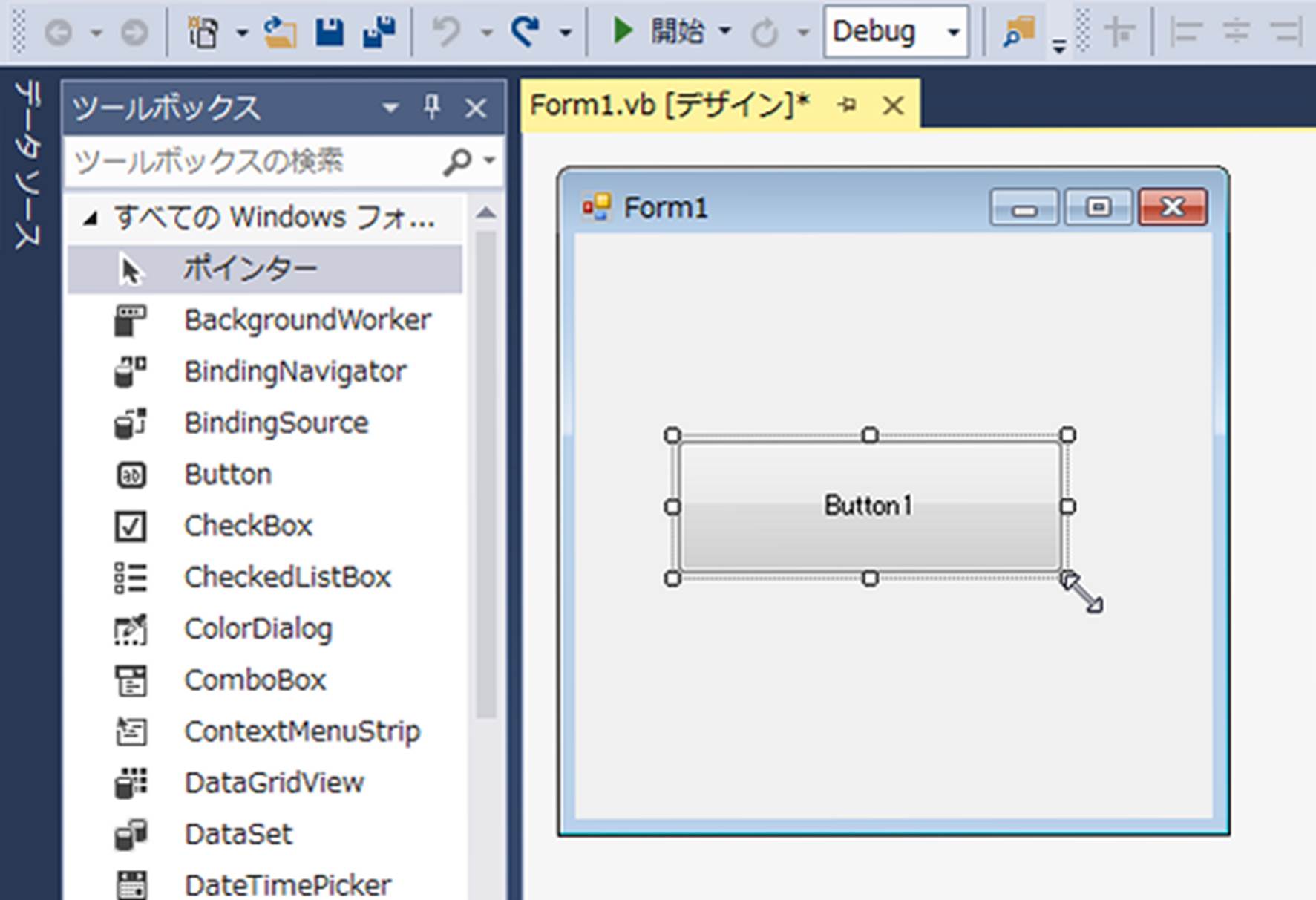The image size is (1316, 900).
Task: Collapse the All Windows Forms group
Action: pos(91,218)
